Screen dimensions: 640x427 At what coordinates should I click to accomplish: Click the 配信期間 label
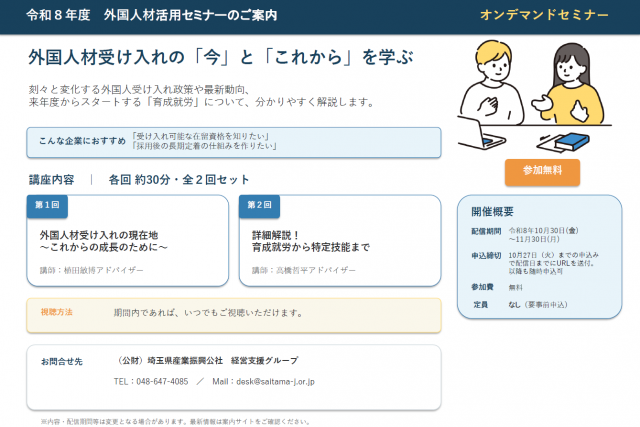[x=486, y=231]
